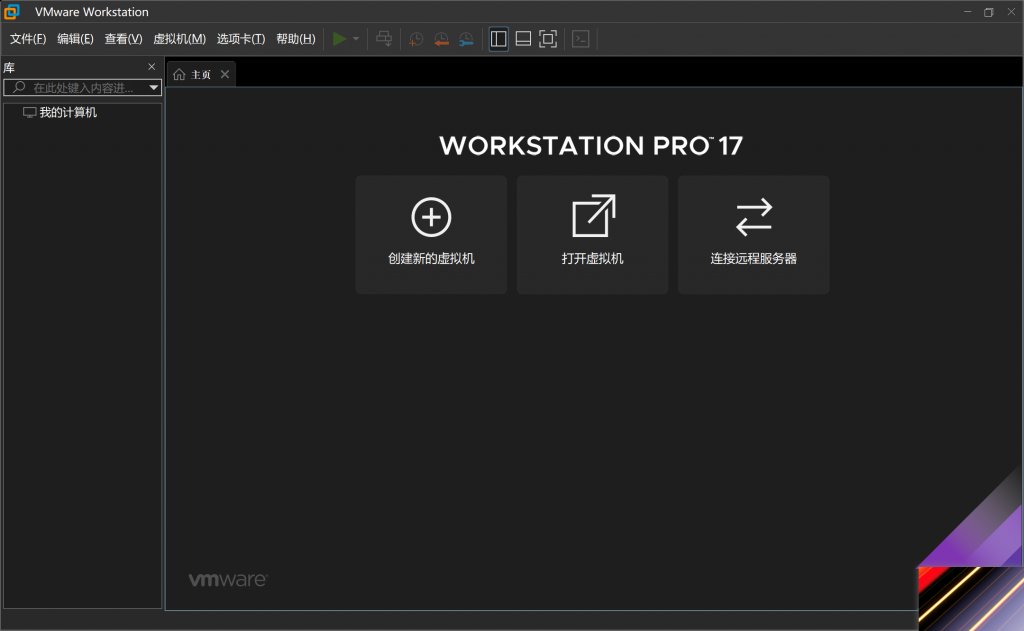Click the console view toolbar icon
The height and width of the screenshot is (631, 1024).
[581, 39]
